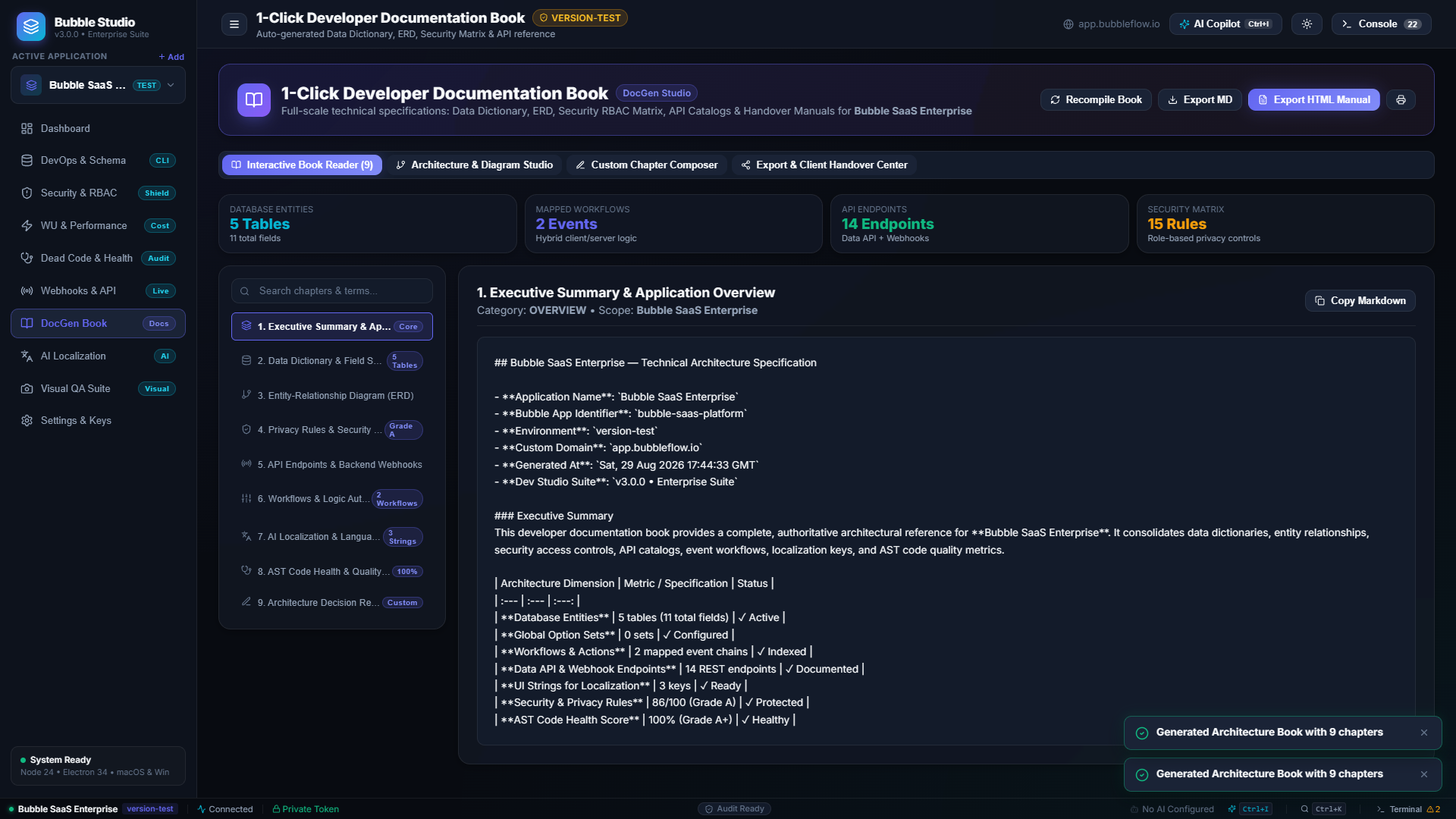
Task: Open Webhooks & API page
Action: tap(98, 291)
